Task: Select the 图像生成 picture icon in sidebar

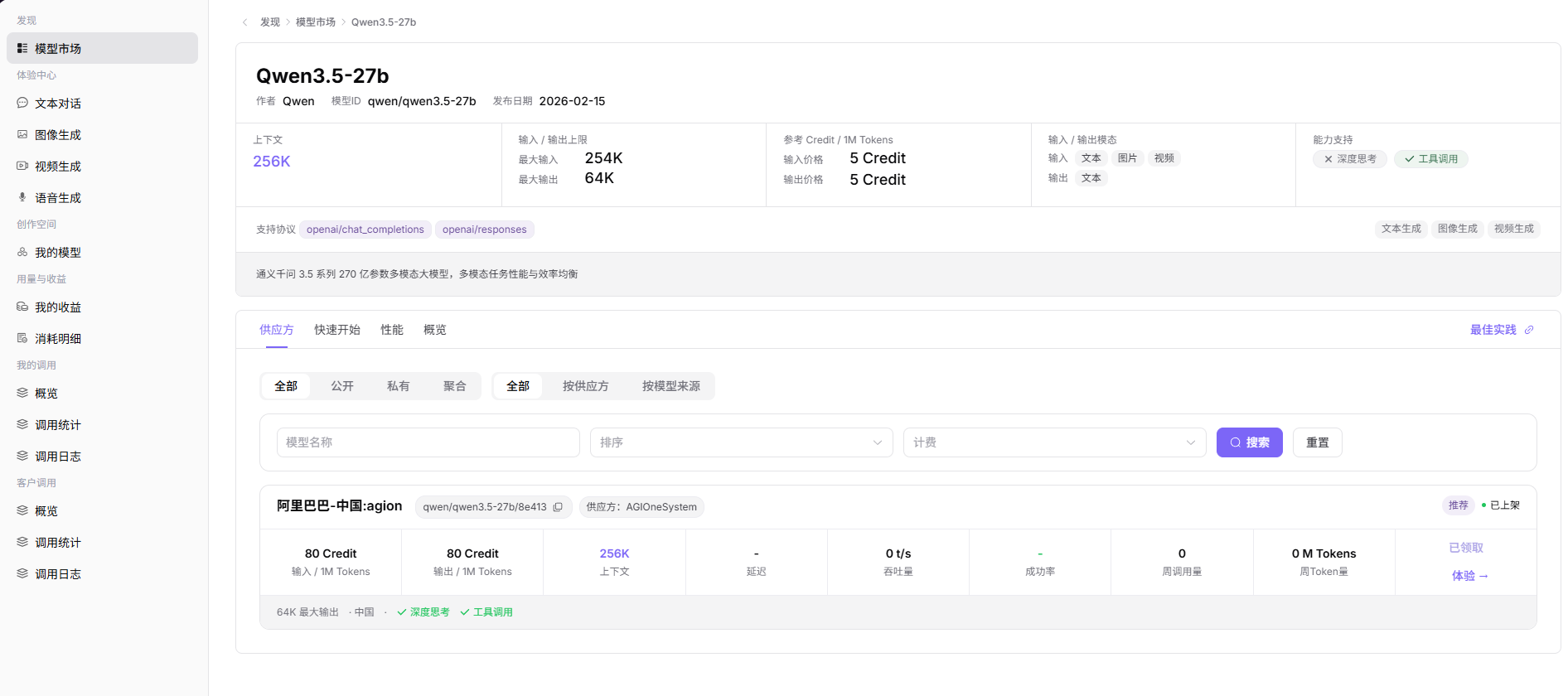Action: [22, 134]
